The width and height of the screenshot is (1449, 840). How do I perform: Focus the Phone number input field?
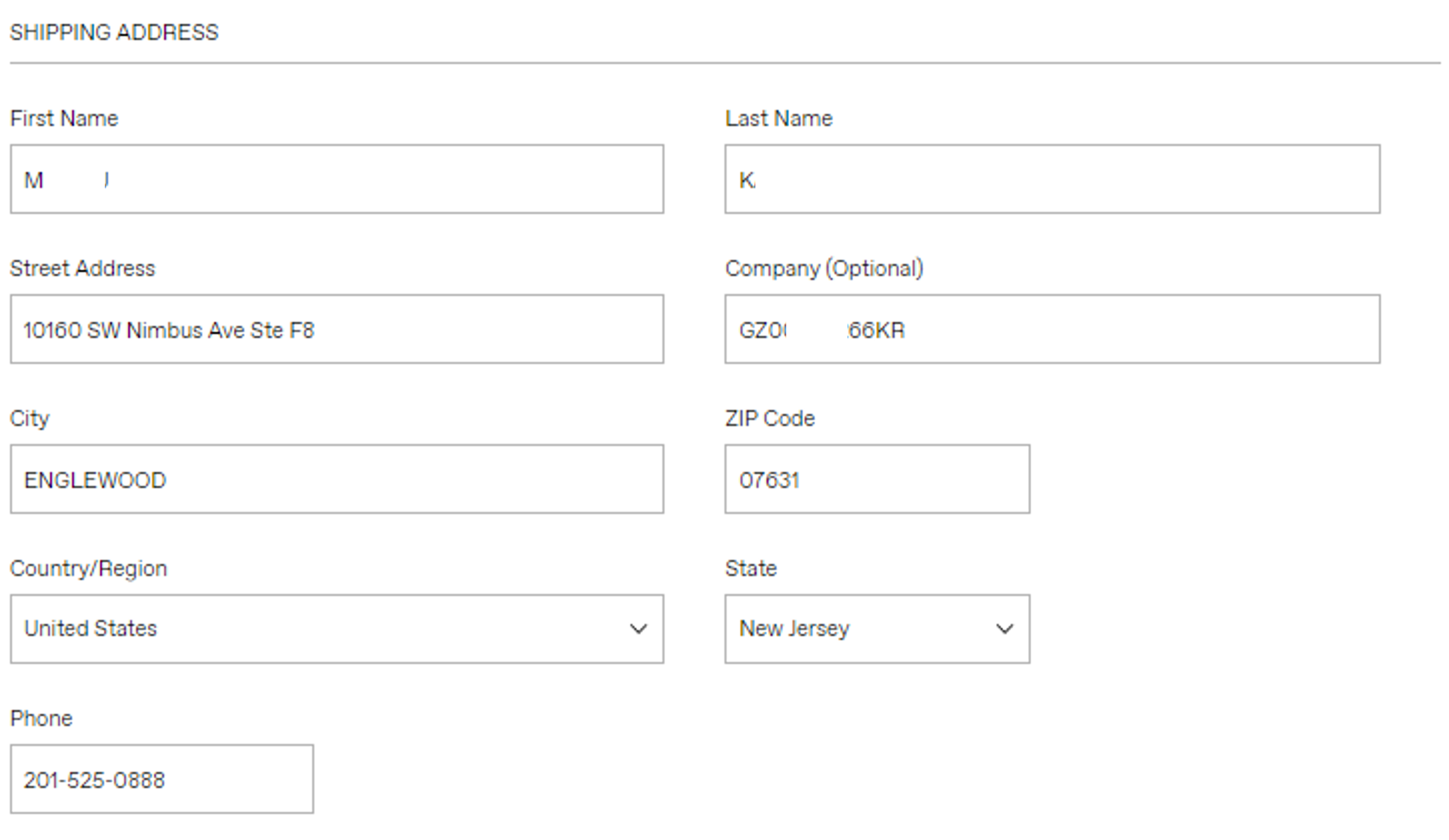tap(161, 779)
